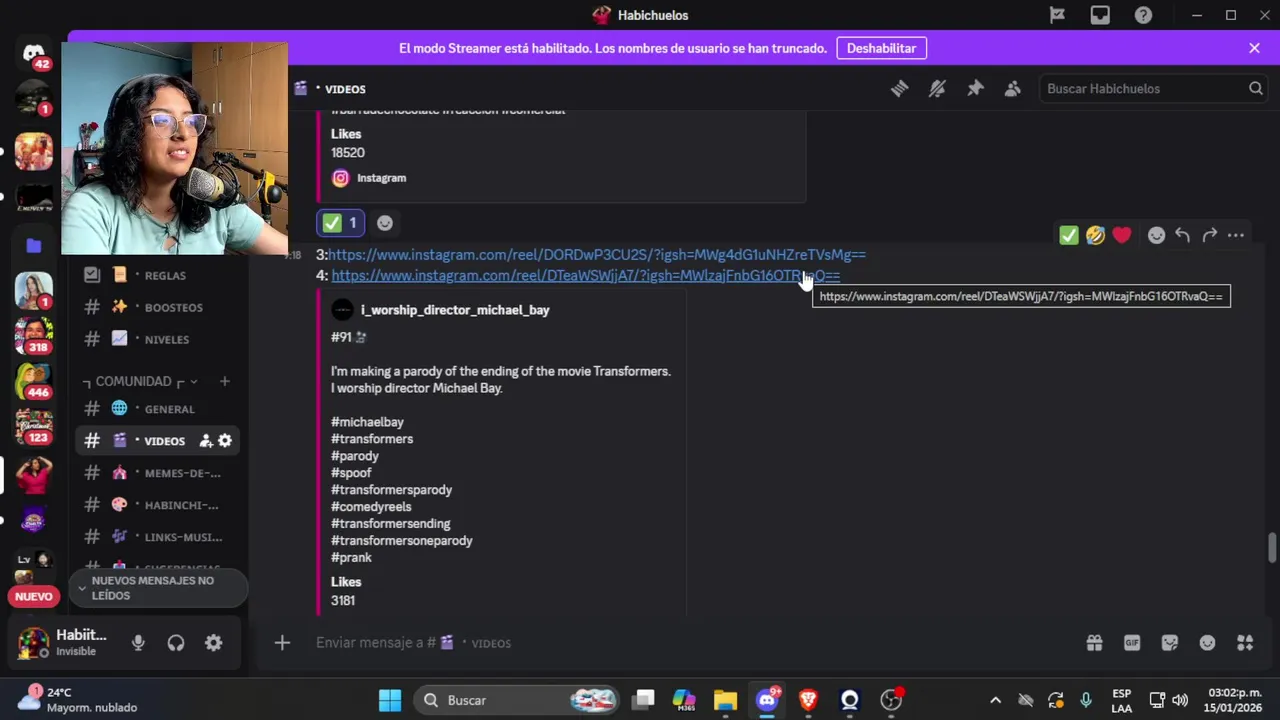
Task: Open the second Instagram reel link DTeaWSWjjA7
Action: click(586, 276)
